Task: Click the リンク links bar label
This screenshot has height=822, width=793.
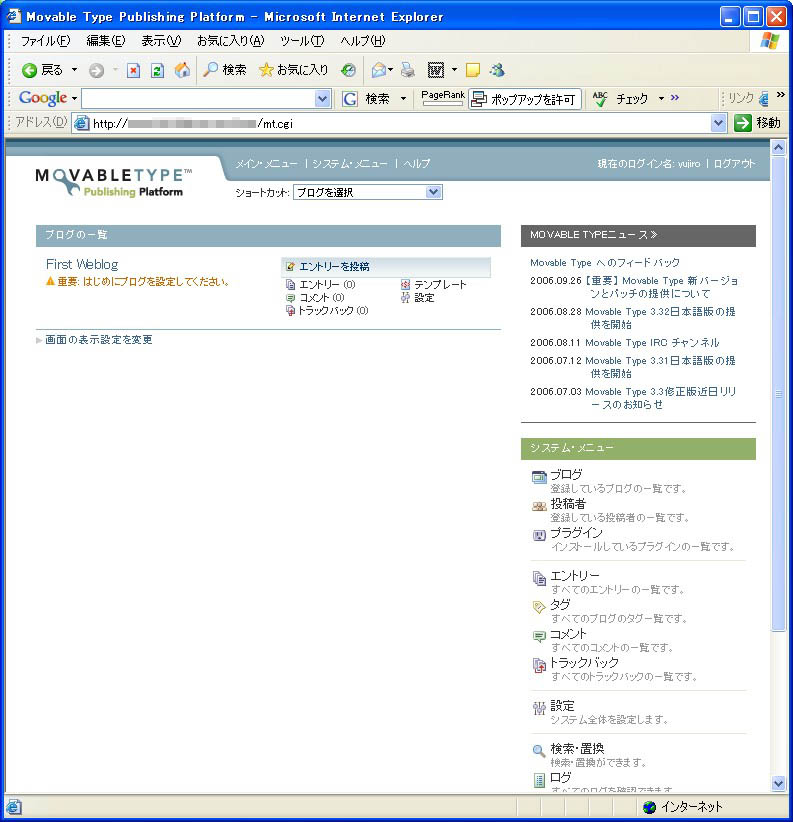Action: (x=741, y=98)
